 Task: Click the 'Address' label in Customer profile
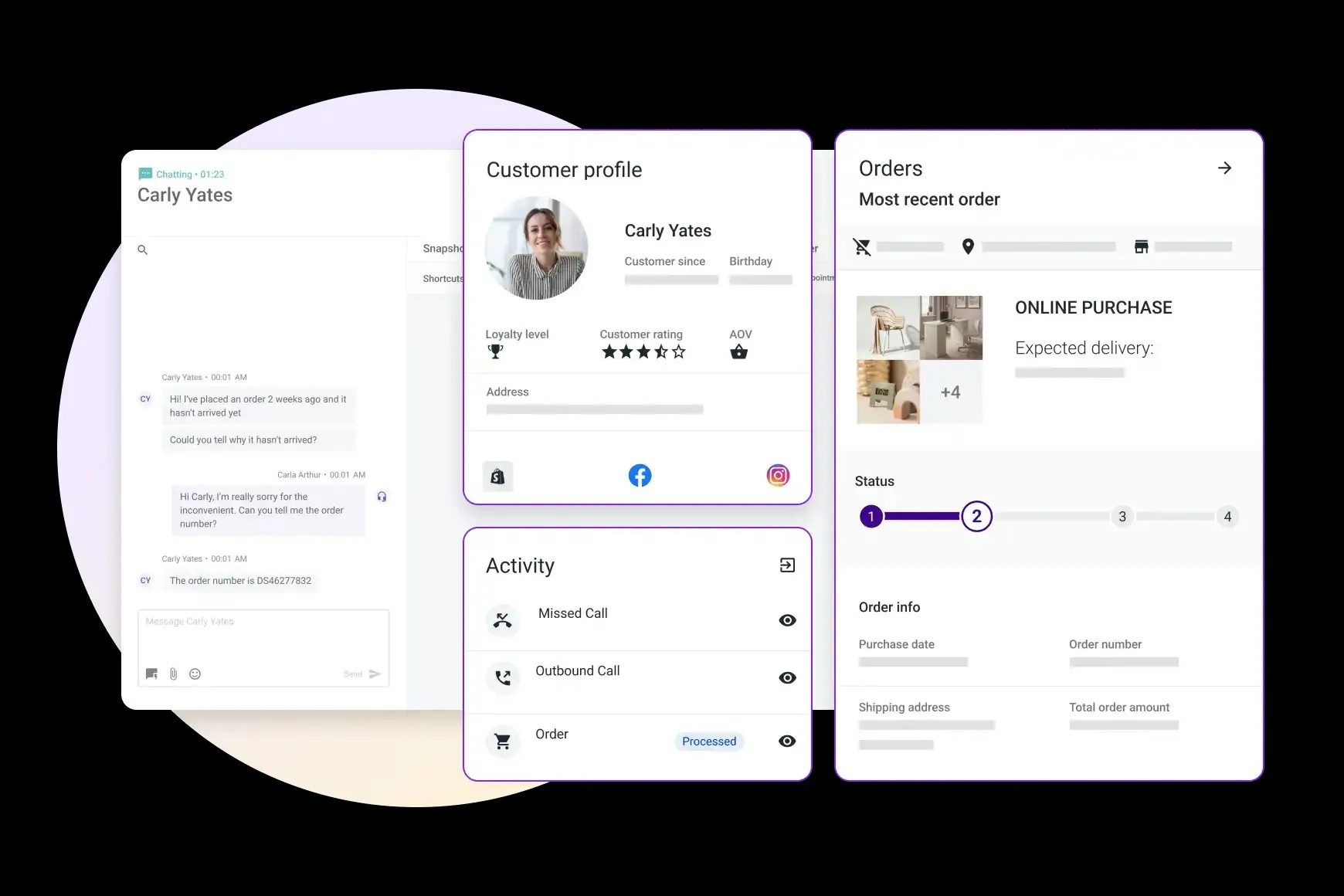[507, 392]
